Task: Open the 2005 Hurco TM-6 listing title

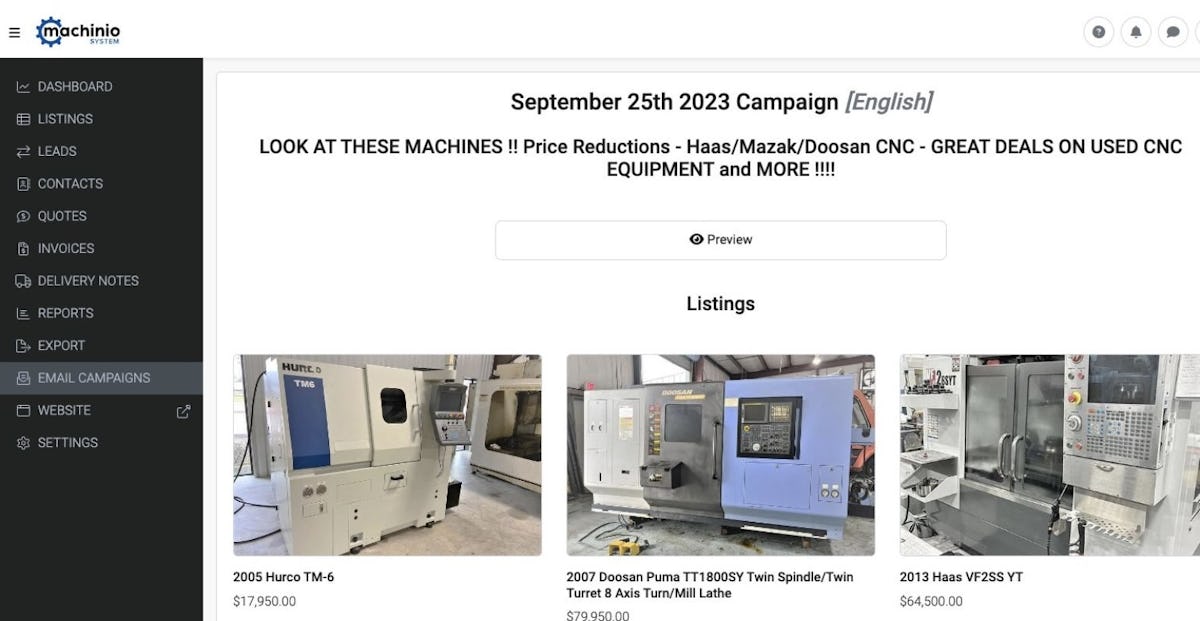Action: coord(283,577)
